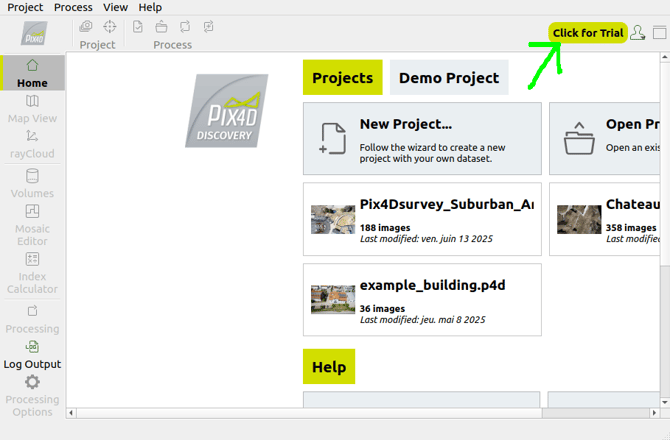Open the rayCloud view
Viewport: 670px width, 440px height.
(32, 144)
